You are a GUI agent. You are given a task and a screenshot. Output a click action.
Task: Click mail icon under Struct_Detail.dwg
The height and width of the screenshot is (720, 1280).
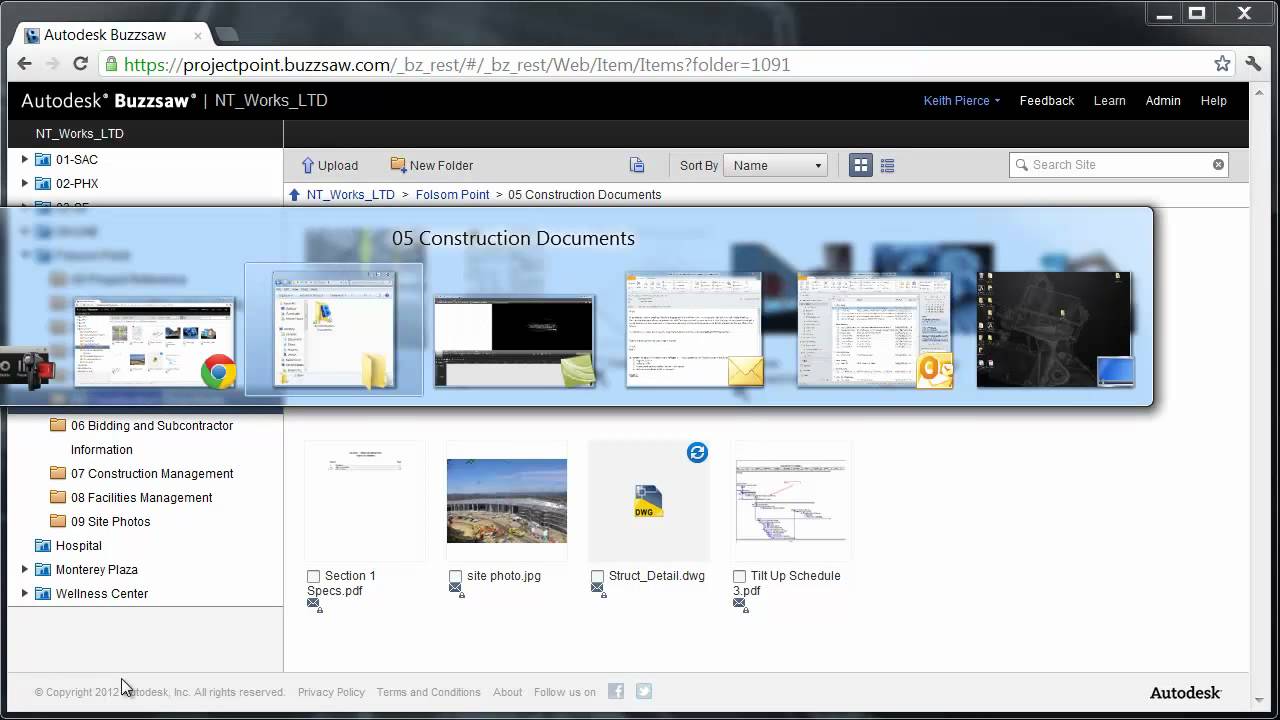pyautogui.click(x=597, y=588)
